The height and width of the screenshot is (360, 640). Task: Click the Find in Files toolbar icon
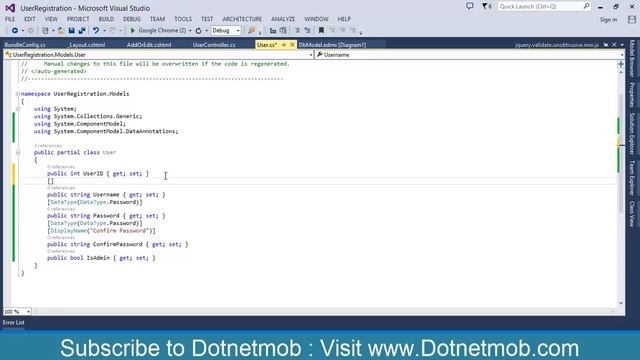252,31
